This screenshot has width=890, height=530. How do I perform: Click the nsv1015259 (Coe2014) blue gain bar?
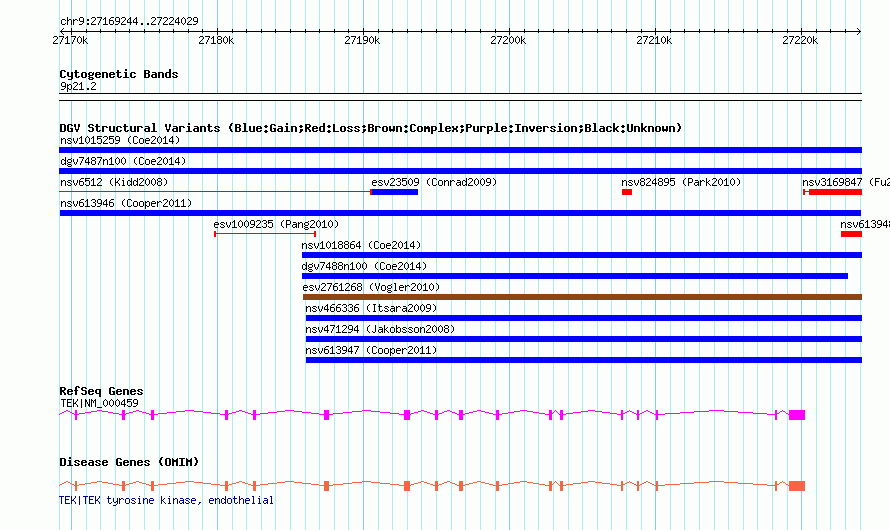[x=460, y=150]
